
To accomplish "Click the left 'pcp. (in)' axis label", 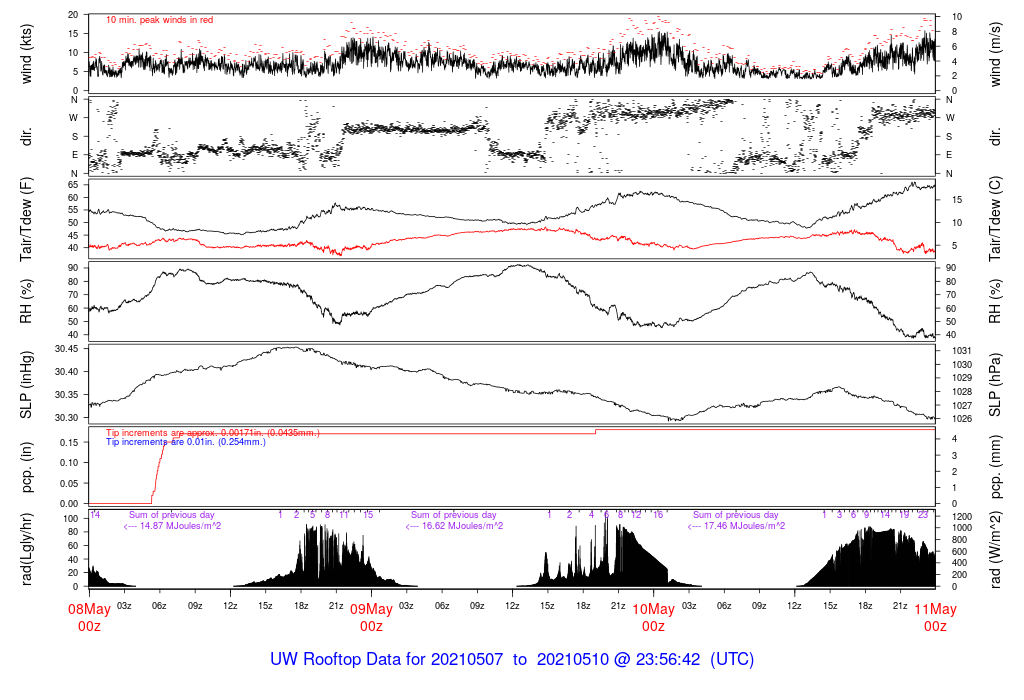I will (26, 466).
